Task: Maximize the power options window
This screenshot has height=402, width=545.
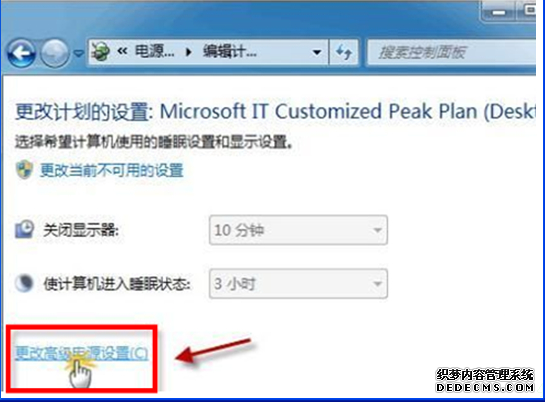Action: 528,11
